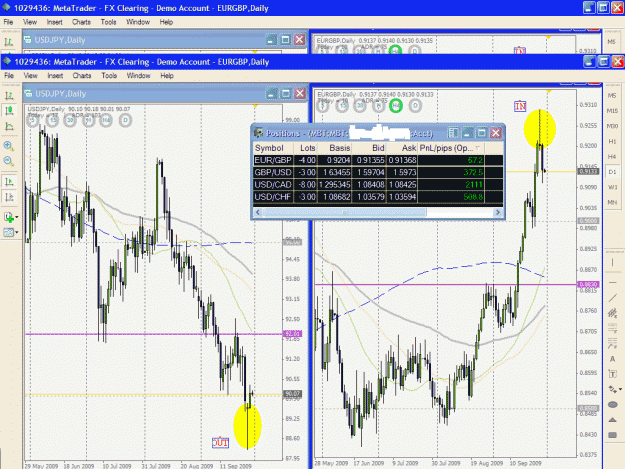Image resolution: width=625 pixels, height=469 pixels.
Task: Click the D circle on EURGBP chart
Action: pos(415,106)
